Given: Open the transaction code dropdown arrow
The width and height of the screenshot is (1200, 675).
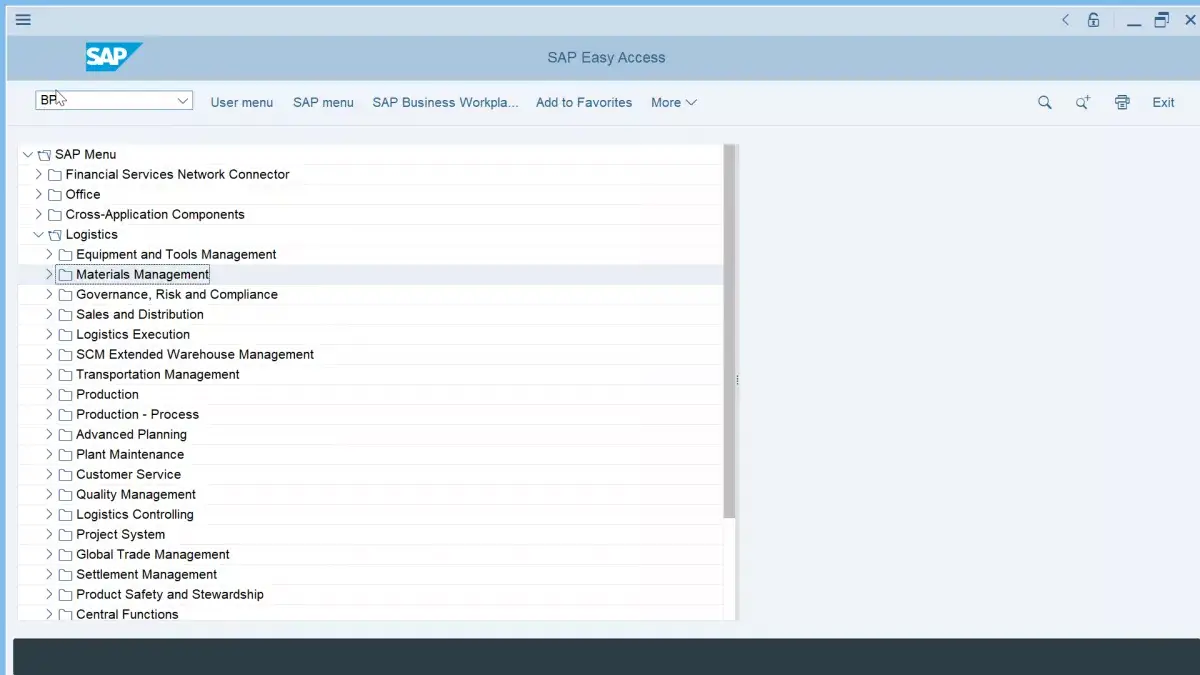Looking at the screenshot, I should (x=183, y=100).
